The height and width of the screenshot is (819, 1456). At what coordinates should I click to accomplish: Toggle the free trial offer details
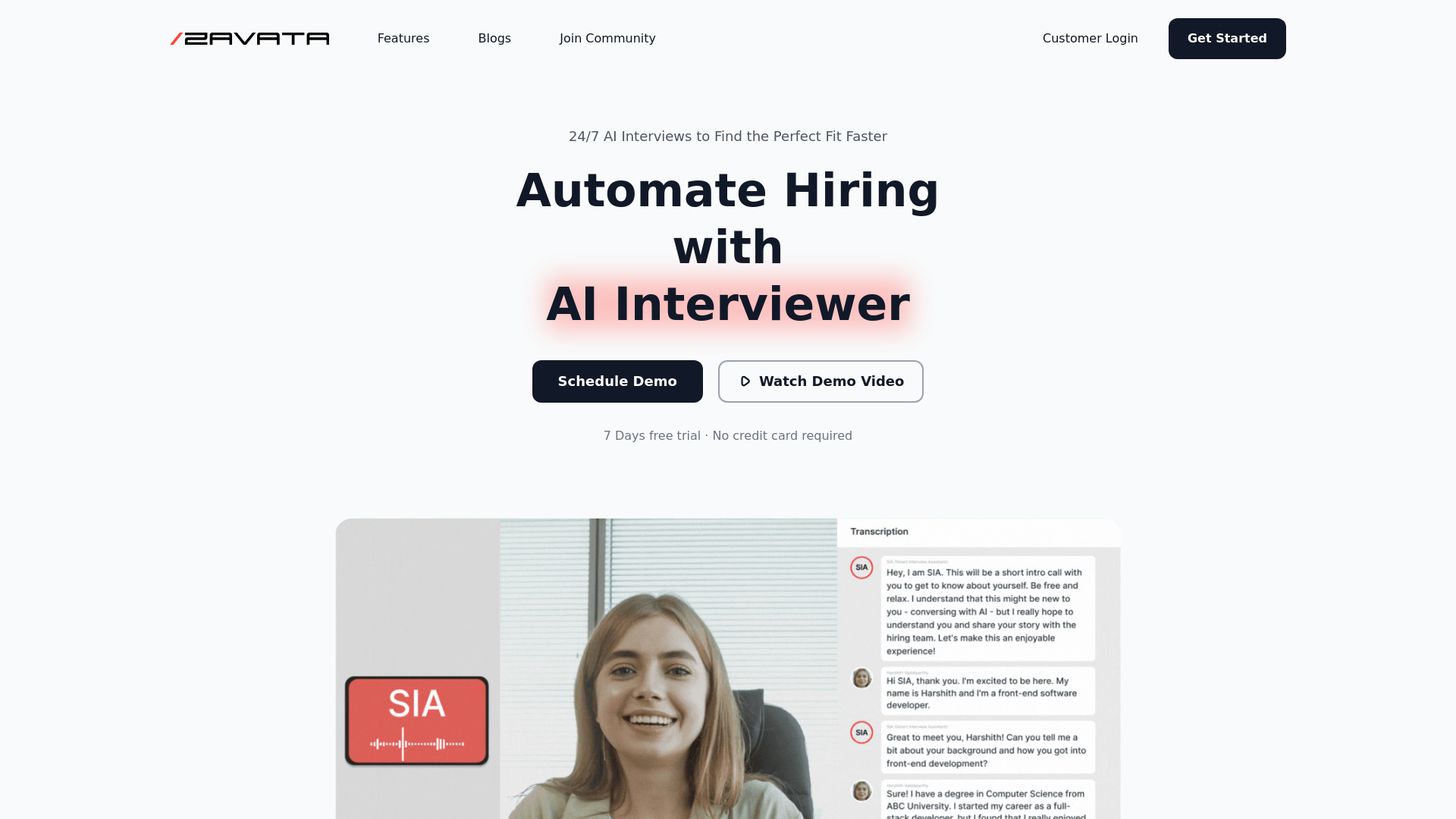tap(728, 435)
